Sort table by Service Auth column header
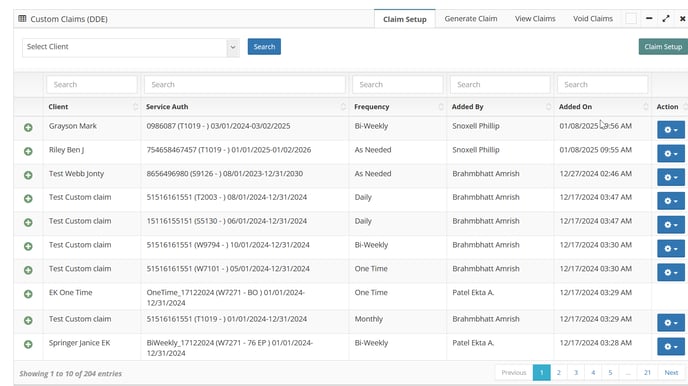 pos(245,107)
